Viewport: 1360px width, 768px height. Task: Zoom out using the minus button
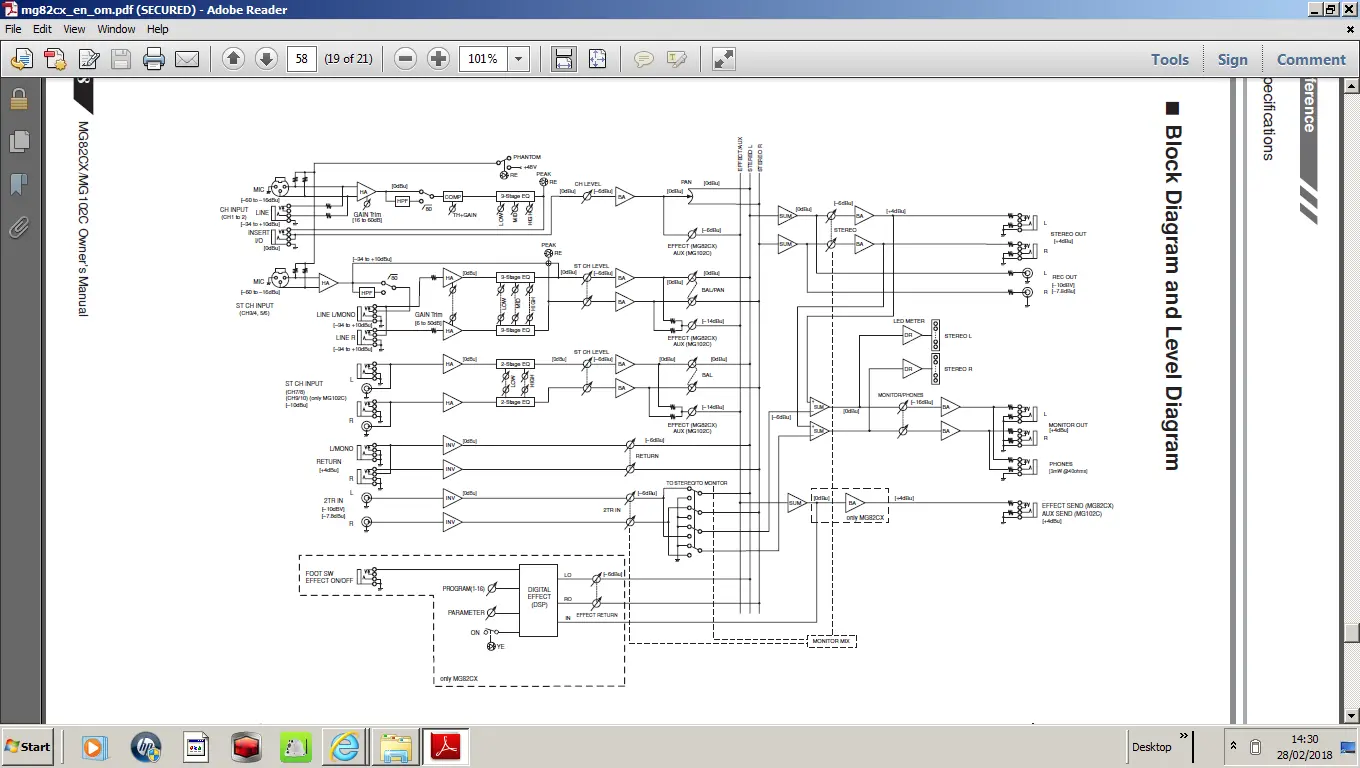pyautogui.click(x=405, y=59)
